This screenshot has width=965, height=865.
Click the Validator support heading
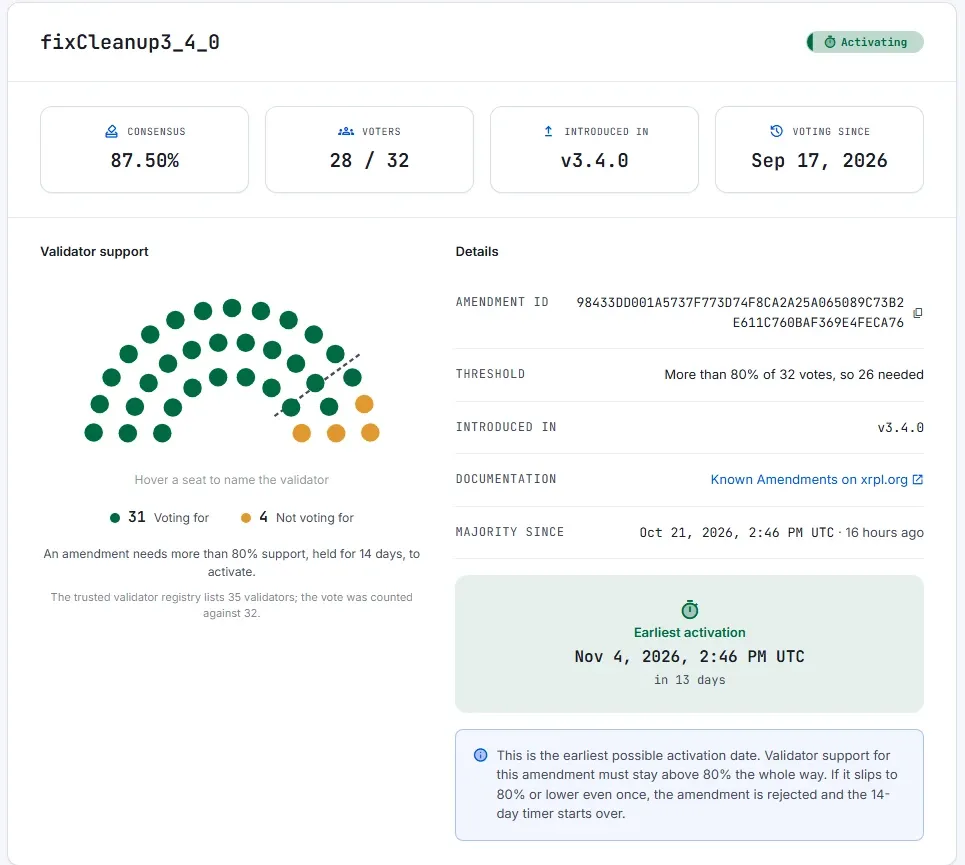94,252
